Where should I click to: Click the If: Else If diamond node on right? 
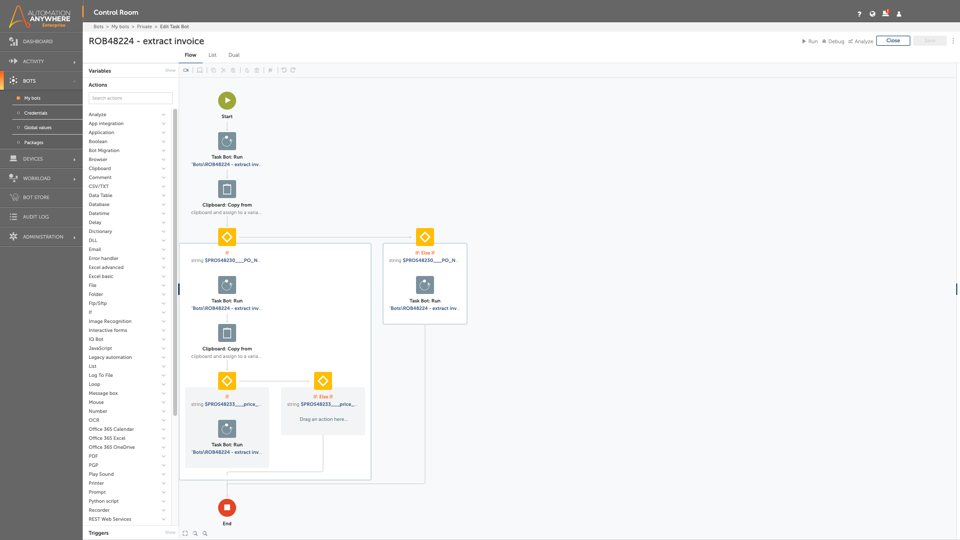[x=425, y=237]
